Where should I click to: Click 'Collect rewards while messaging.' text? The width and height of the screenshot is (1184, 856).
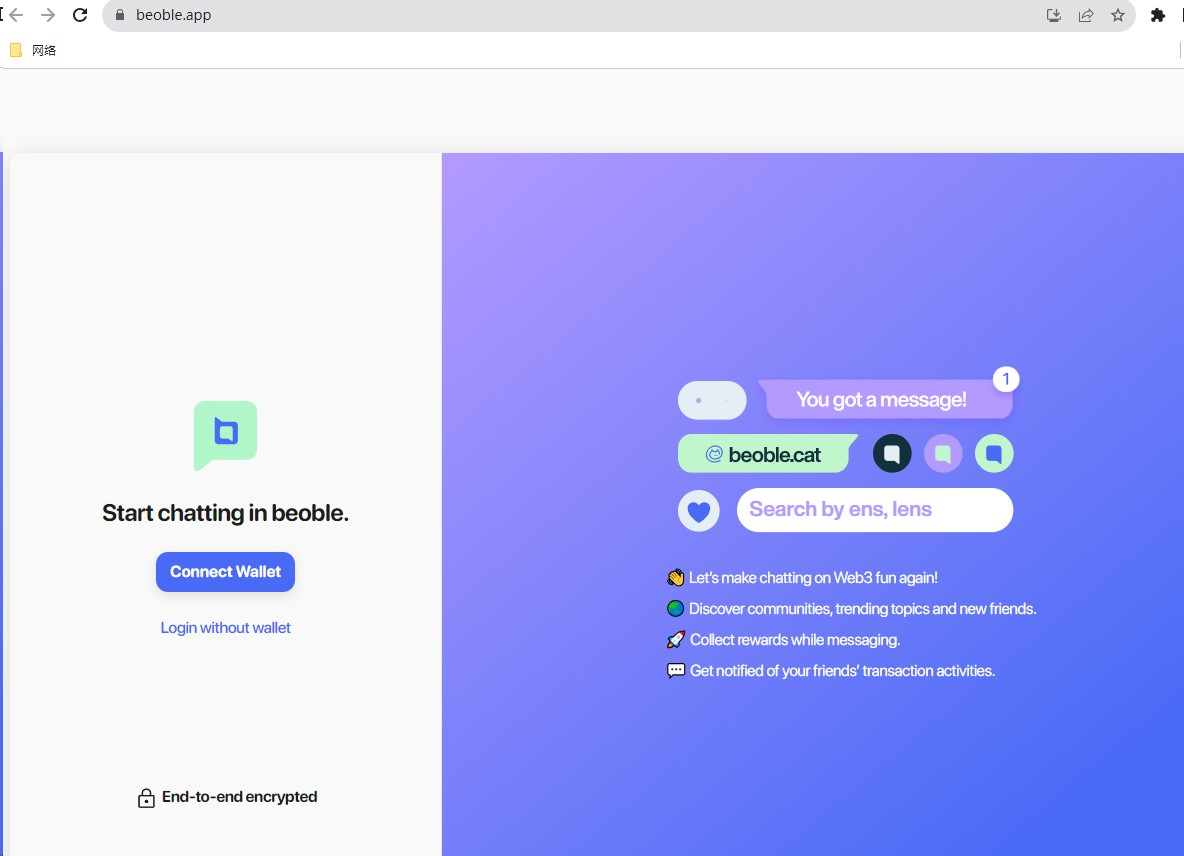(795, 639)
